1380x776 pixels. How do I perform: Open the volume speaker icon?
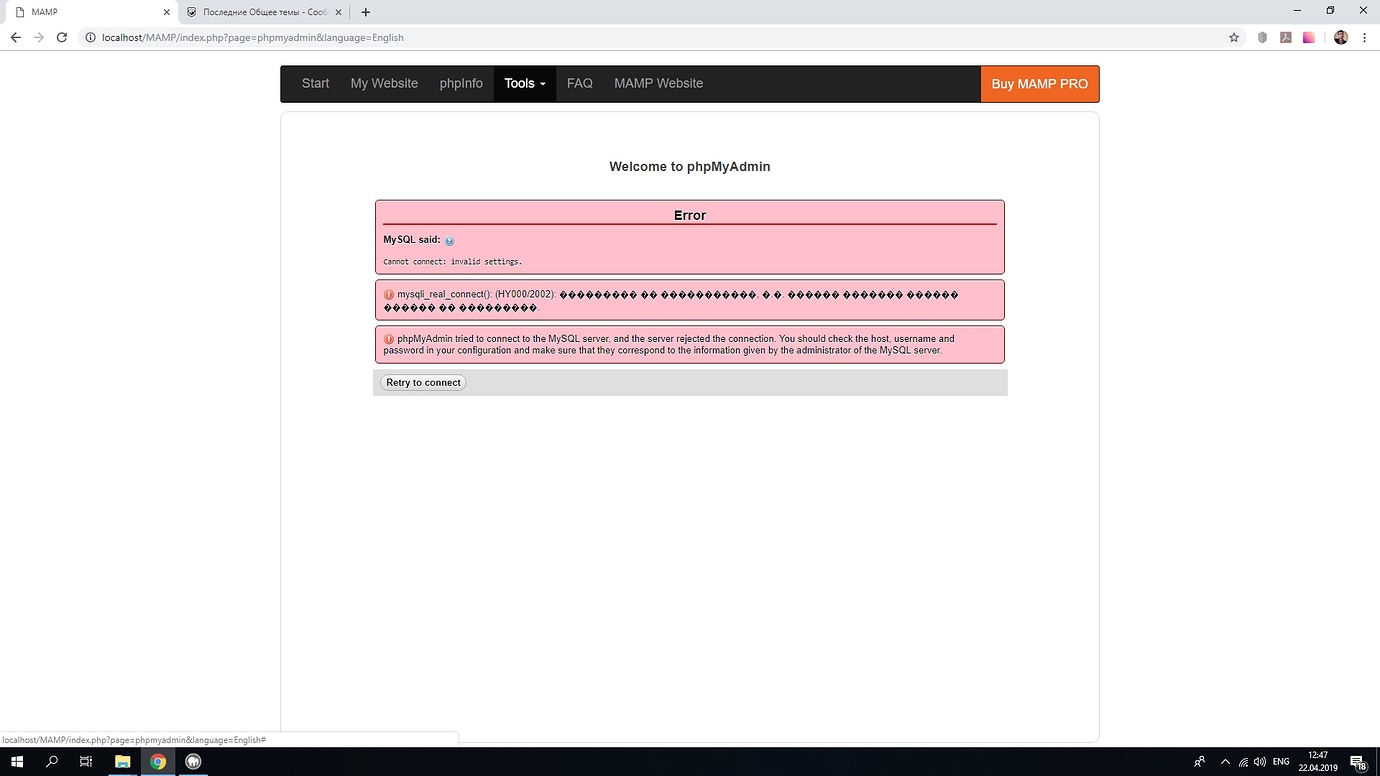click(1260, 761)
